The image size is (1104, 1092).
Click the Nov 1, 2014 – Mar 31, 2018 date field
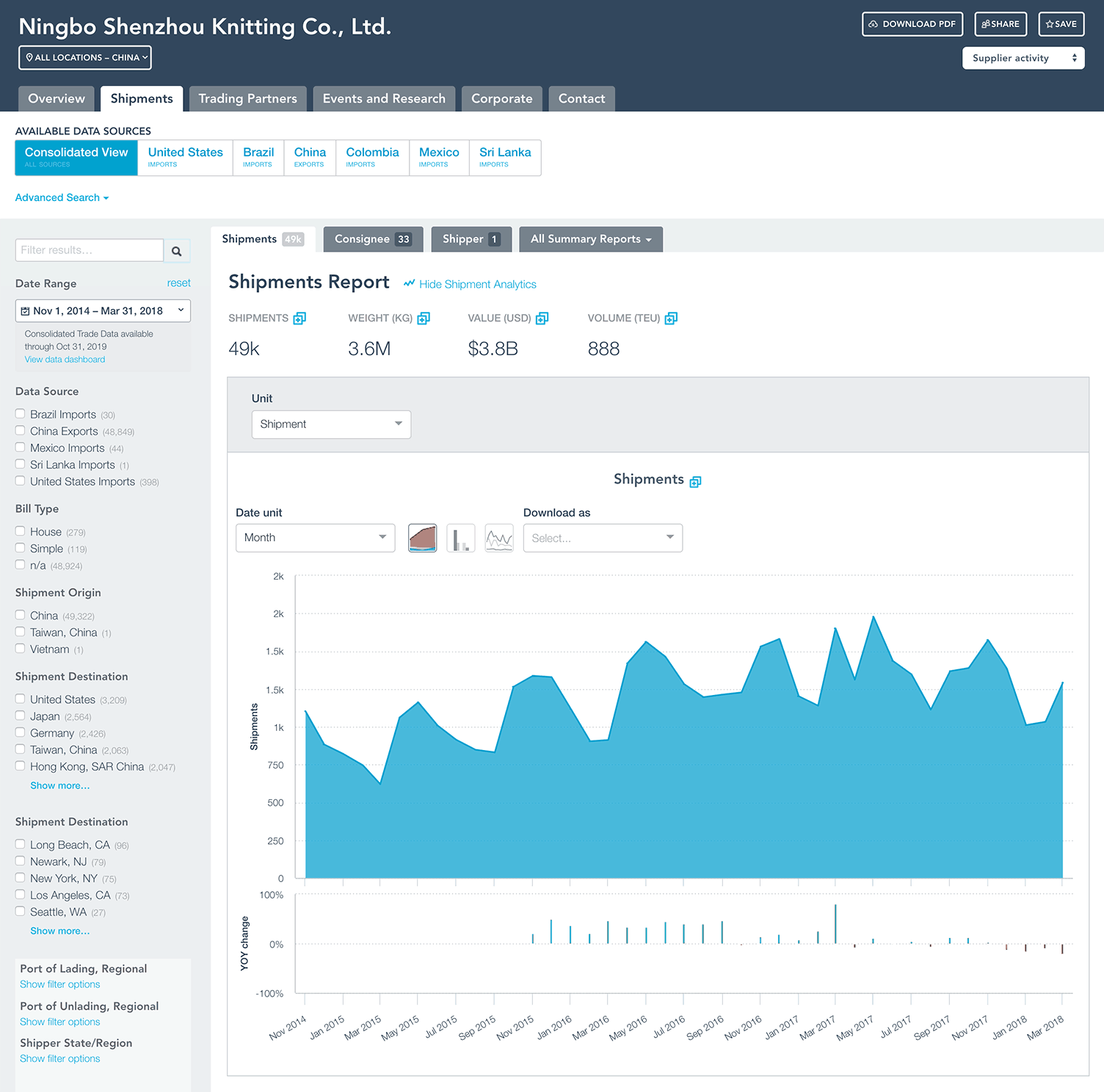(x=102, y=310)
